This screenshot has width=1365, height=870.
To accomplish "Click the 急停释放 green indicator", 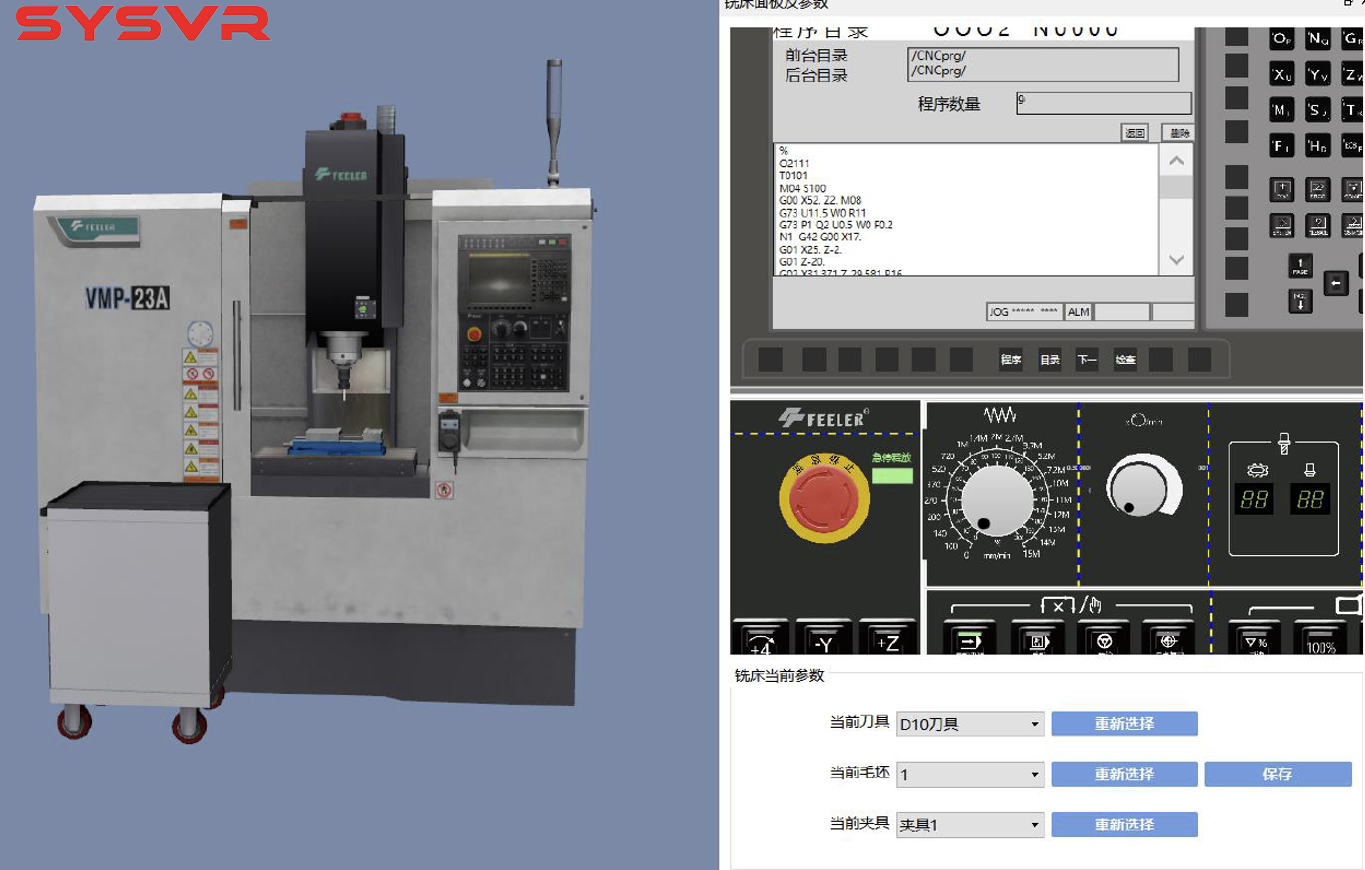I will pyautogui.click(x=892, y=476).
